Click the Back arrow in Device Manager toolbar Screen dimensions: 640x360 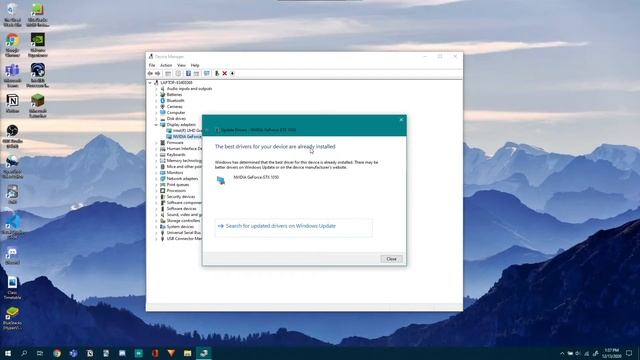click(150, 73)
